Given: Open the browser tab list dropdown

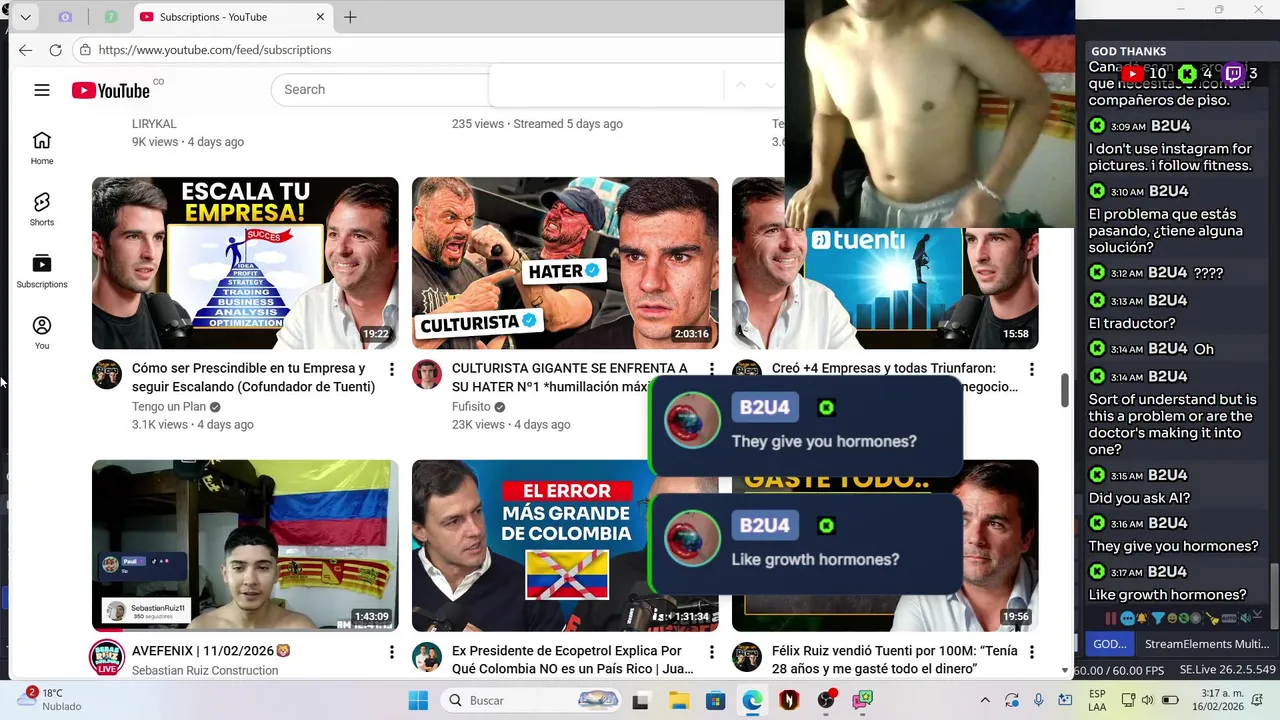Looking at the screenshot, I should [25, 17].
